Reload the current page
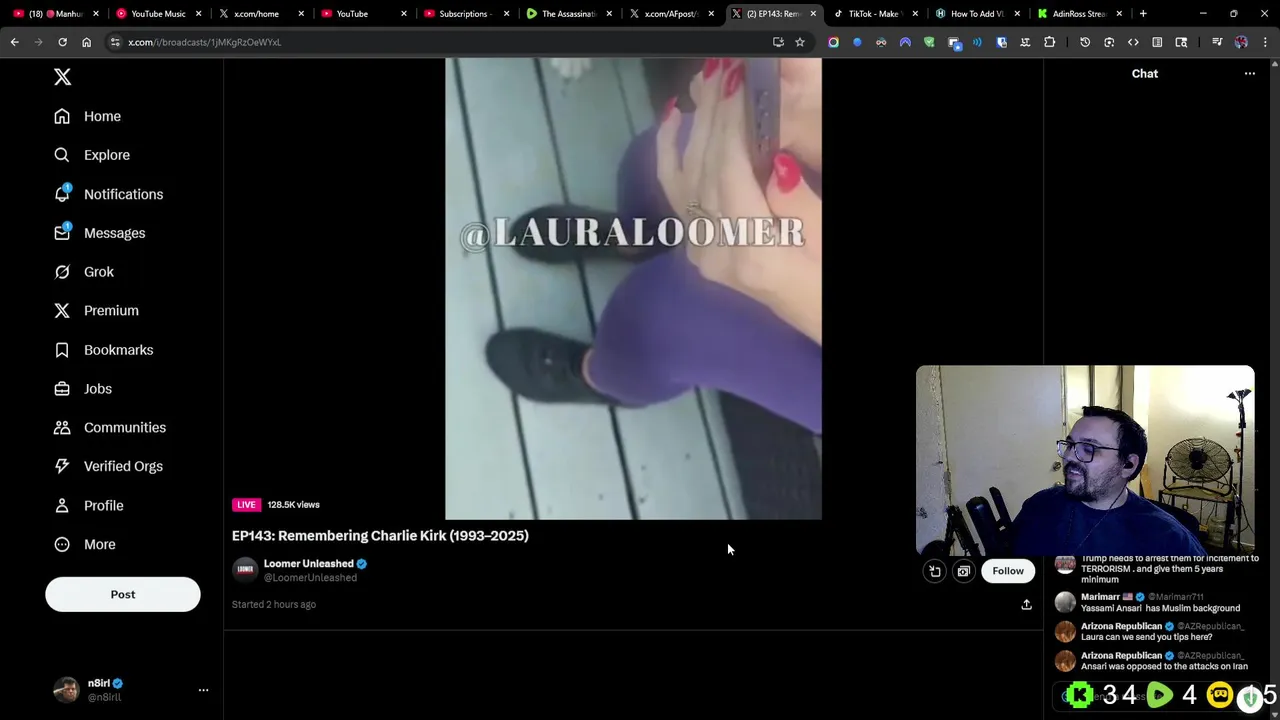 [x=62, y=42]
